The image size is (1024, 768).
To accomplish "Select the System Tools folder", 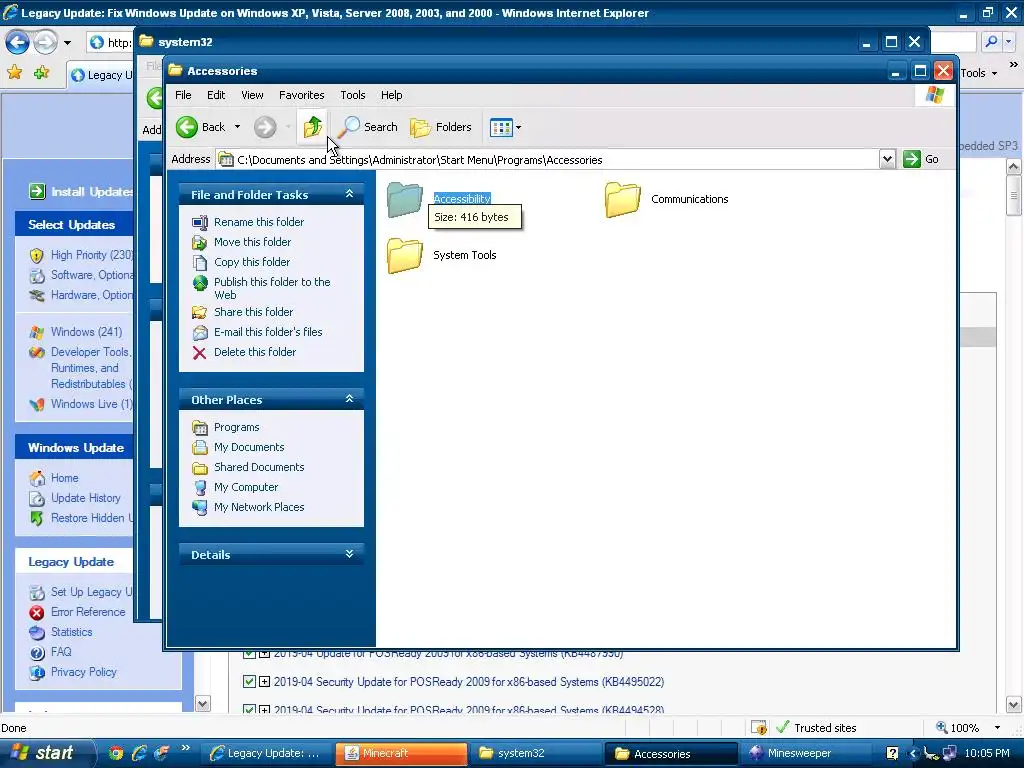I will [x=441, y=255].
